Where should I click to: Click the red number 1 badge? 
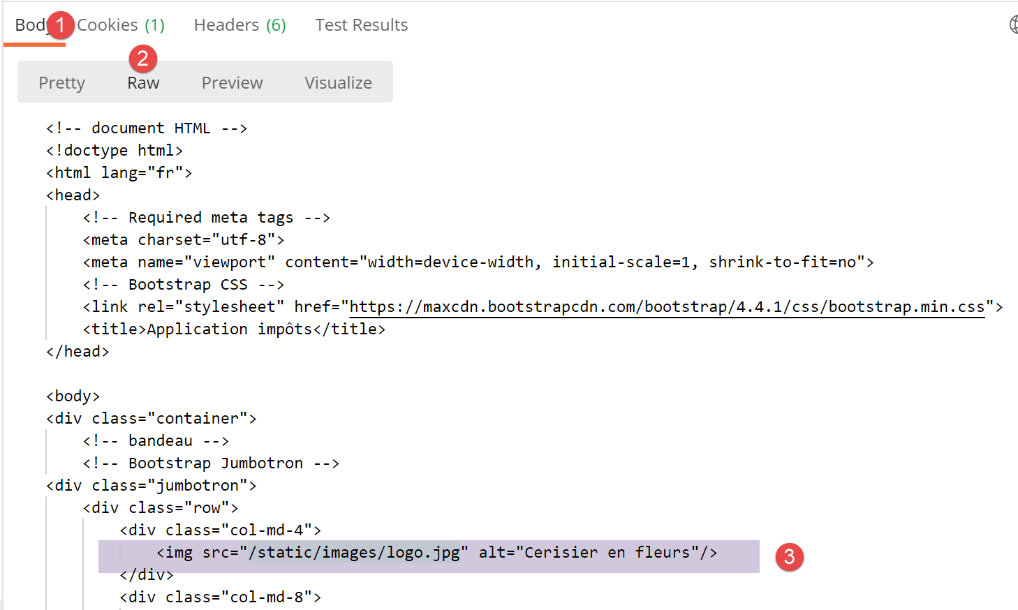click(60, 22)
